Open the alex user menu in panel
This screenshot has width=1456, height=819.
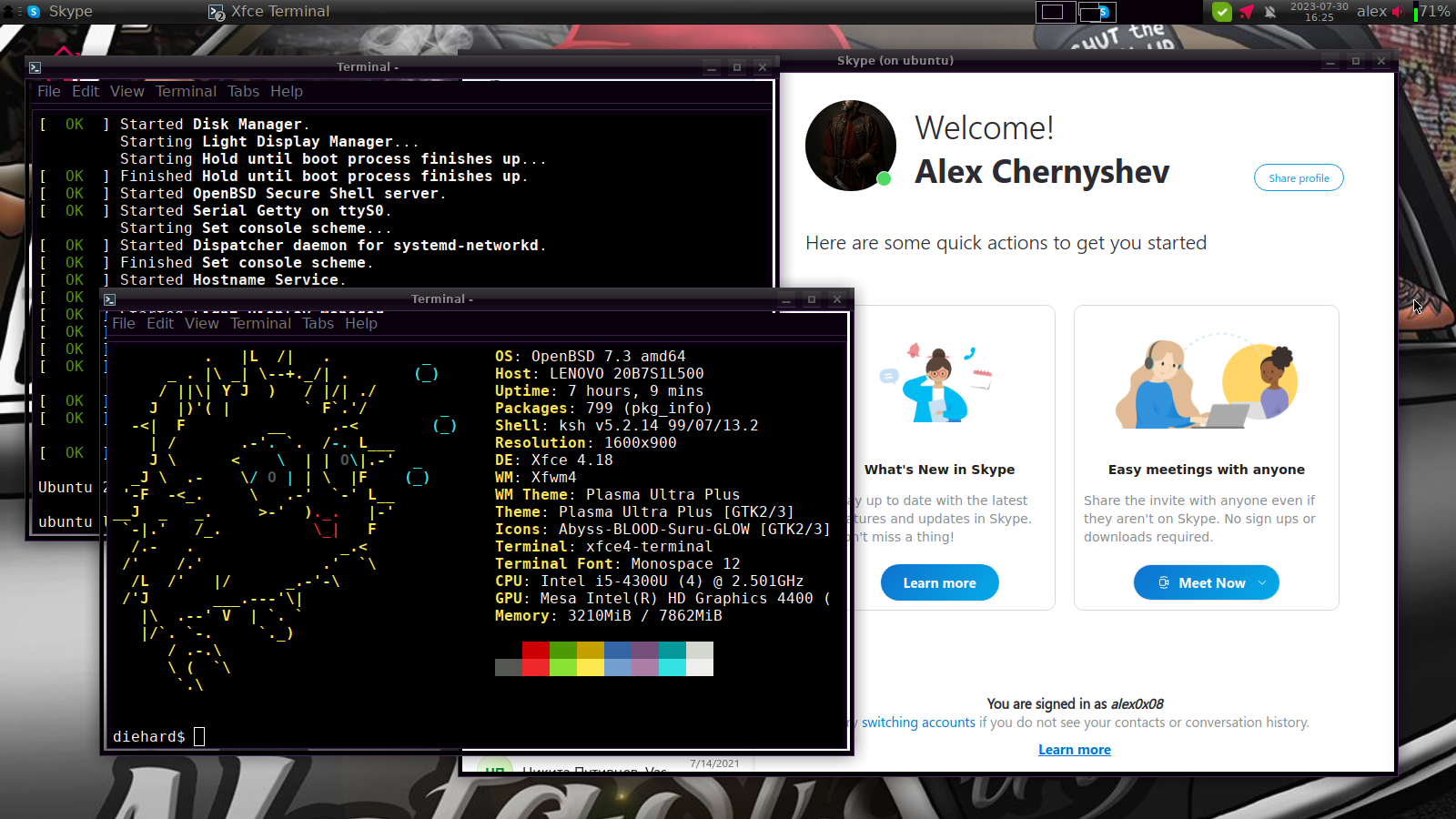click(1371, 12)
